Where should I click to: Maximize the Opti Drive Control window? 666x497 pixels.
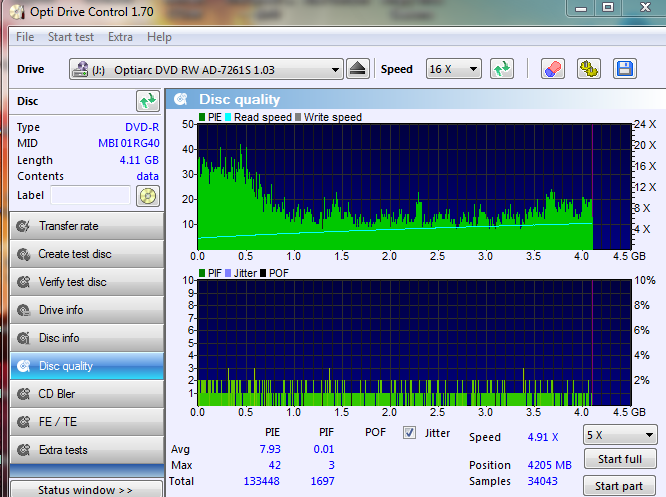pos(608,8)
